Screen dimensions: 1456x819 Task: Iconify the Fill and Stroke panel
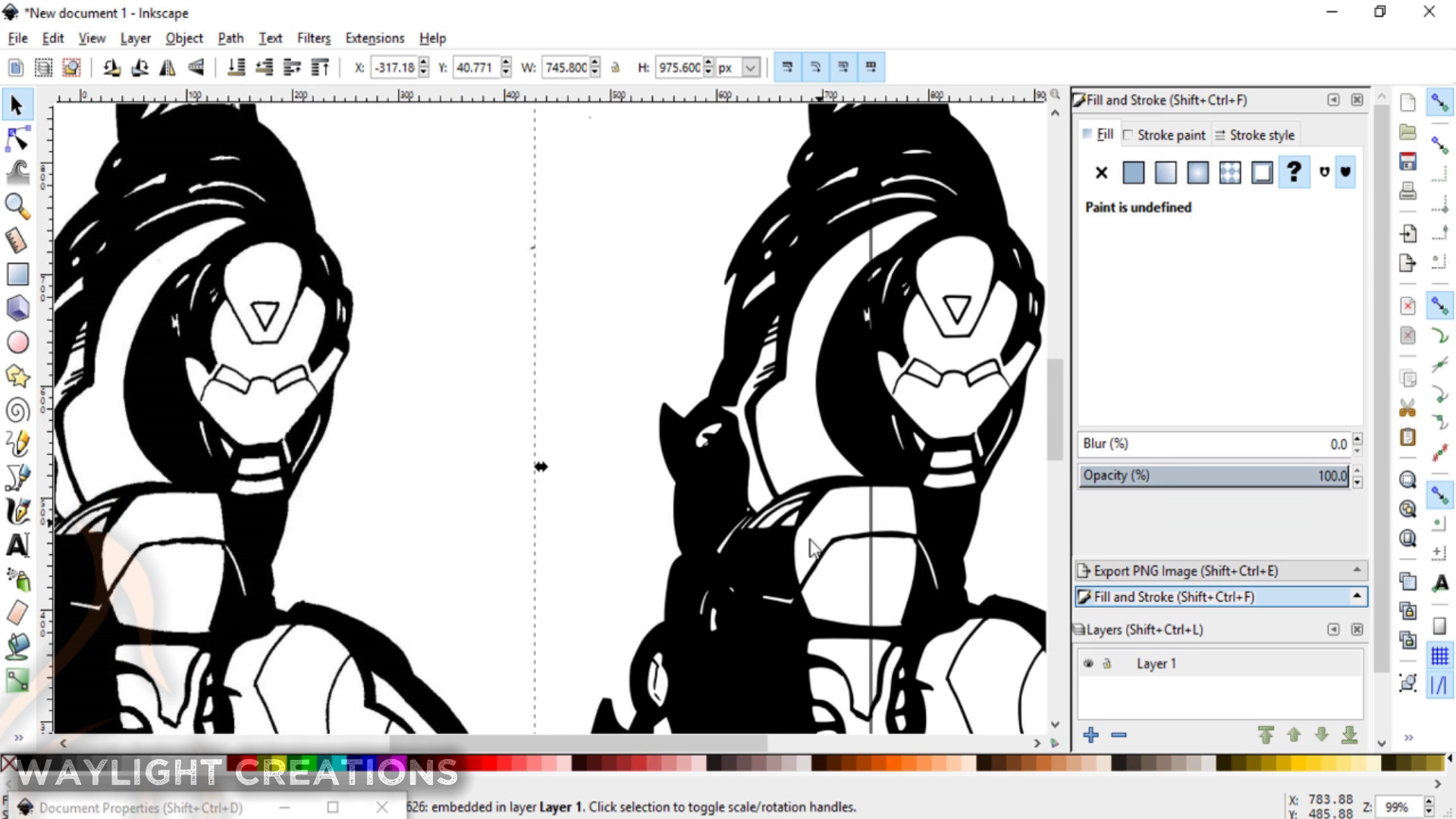[x=1333, y=100]
